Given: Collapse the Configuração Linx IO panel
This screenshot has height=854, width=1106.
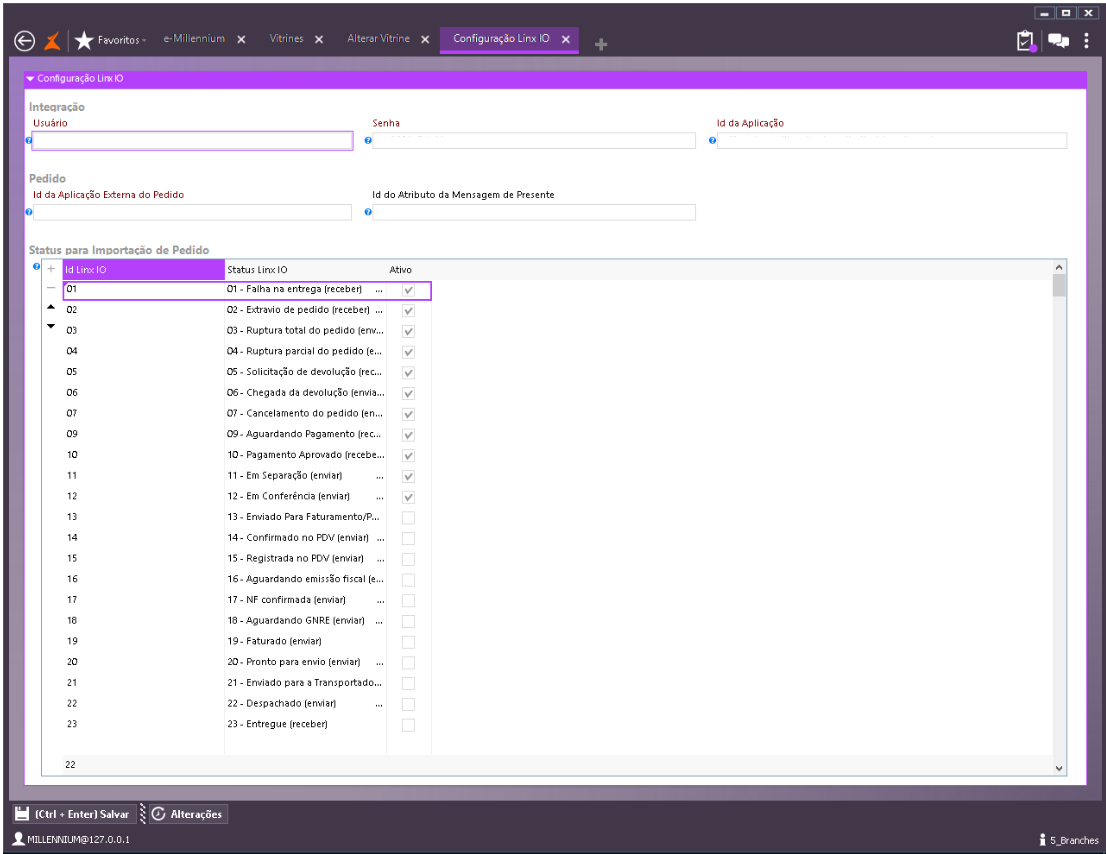Looking at the screenshot, I should click(x=30, y=79).
